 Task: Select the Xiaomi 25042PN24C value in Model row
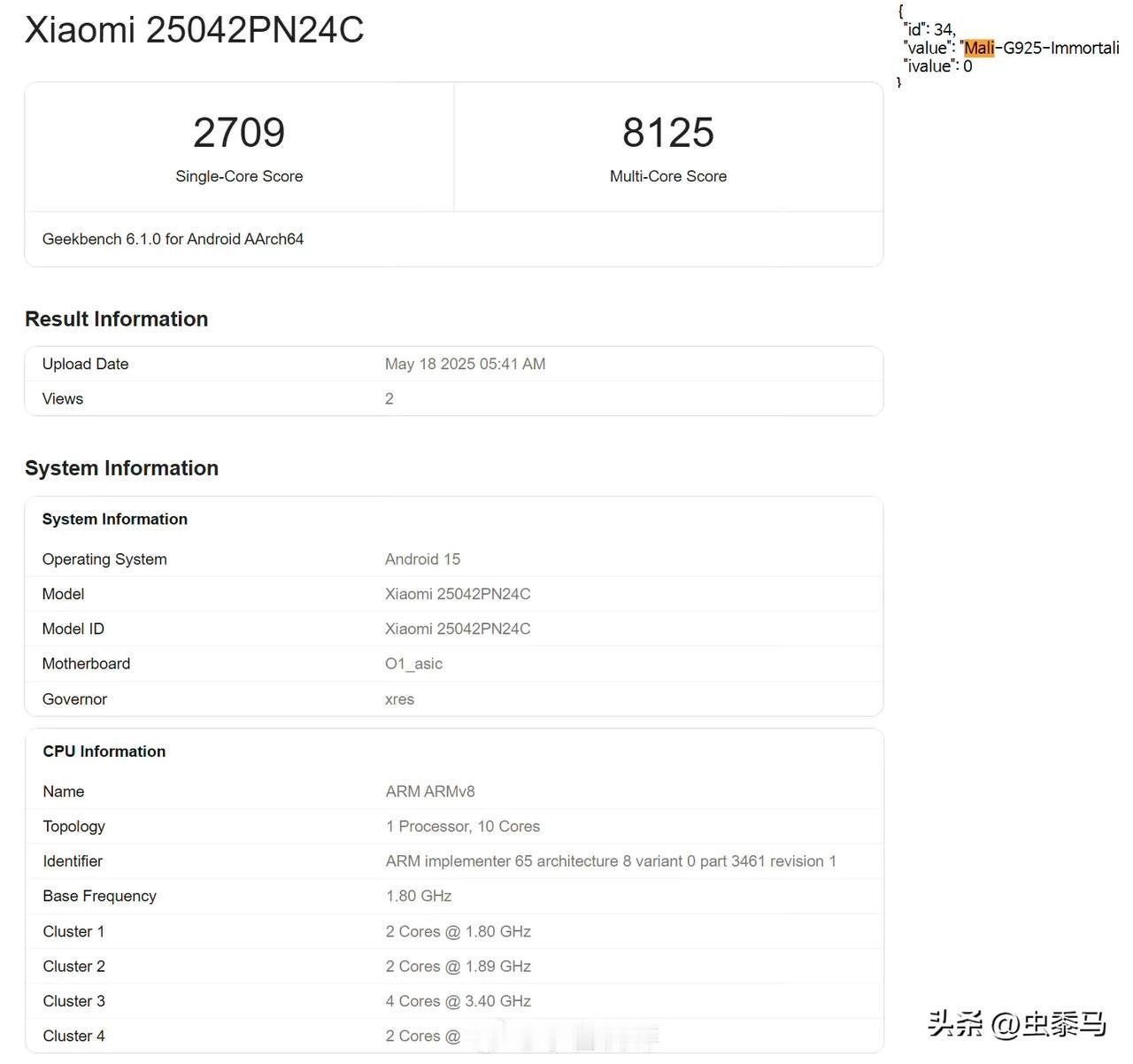(458, 594)
